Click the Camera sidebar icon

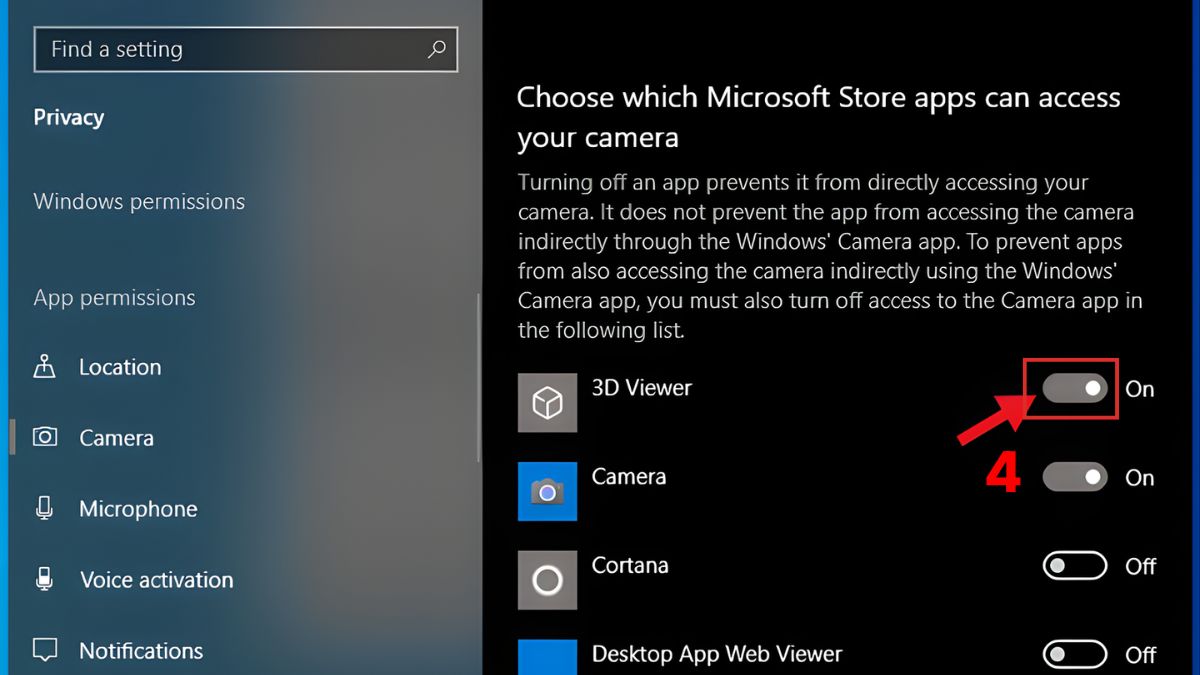[44, 437]
